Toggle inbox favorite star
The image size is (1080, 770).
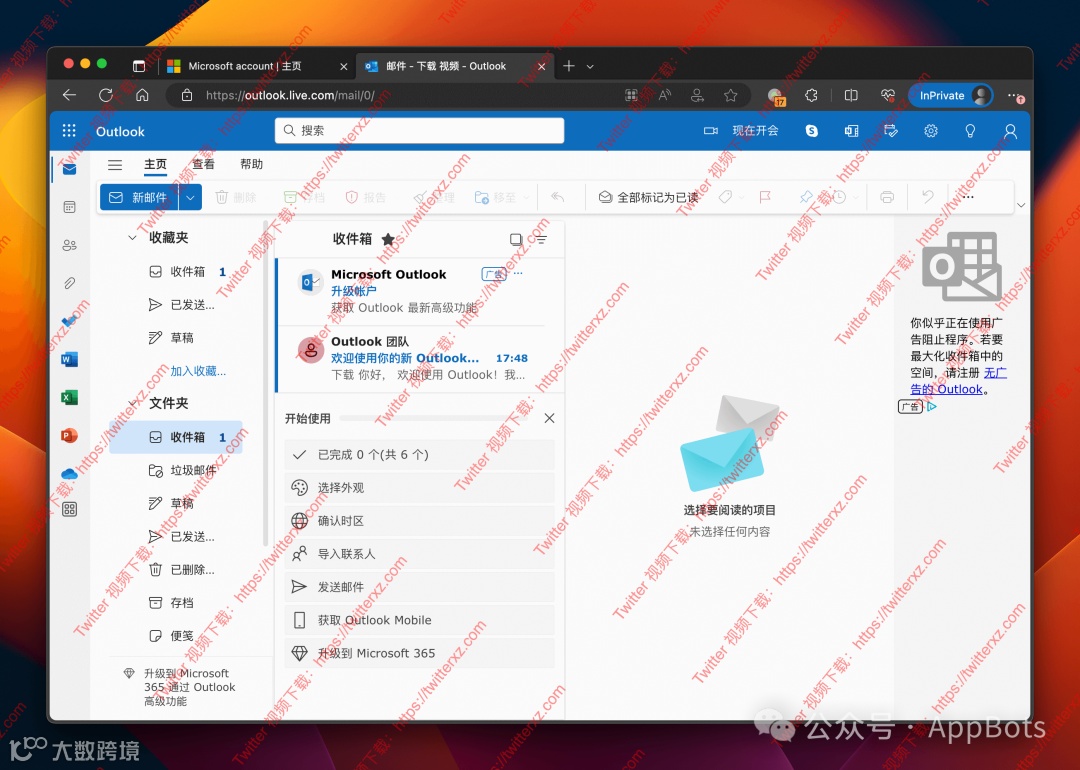(388, 239)
